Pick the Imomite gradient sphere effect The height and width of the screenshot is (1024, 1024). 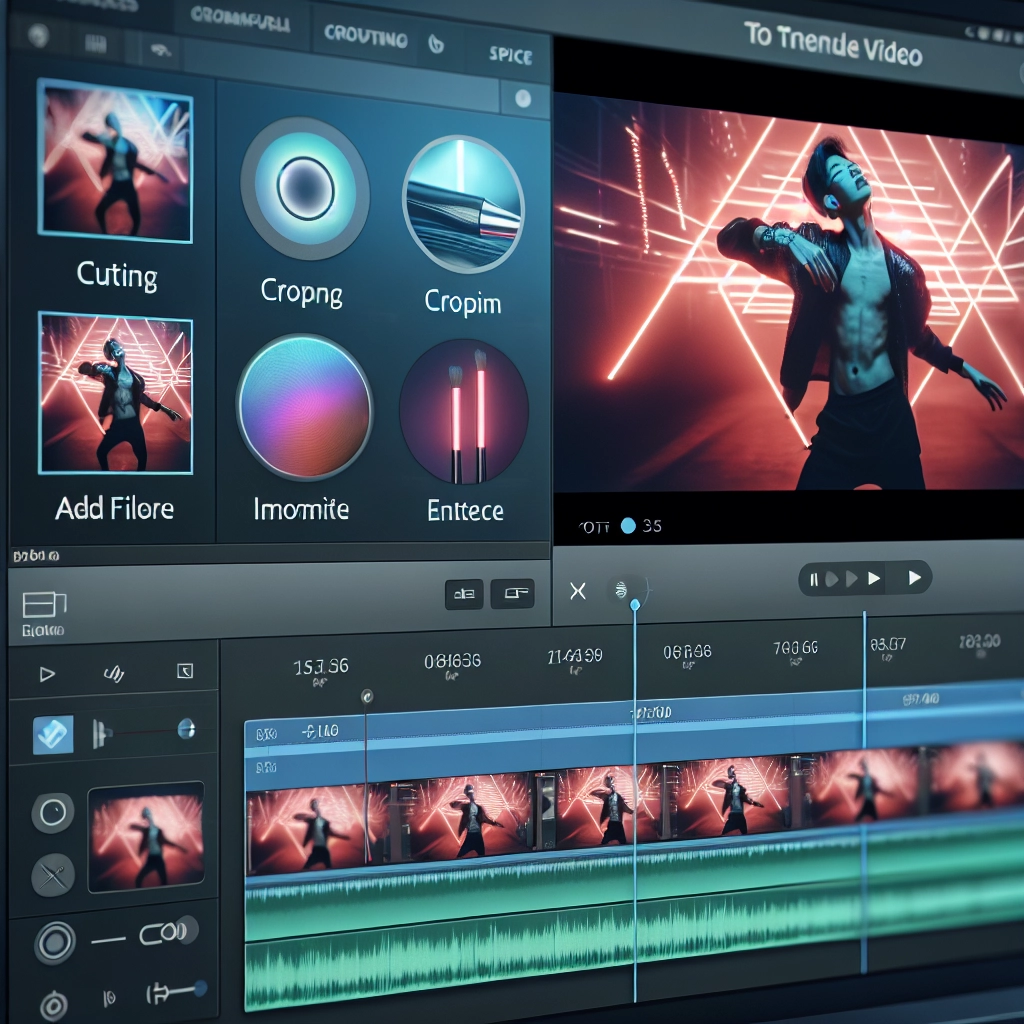(304, 407)
